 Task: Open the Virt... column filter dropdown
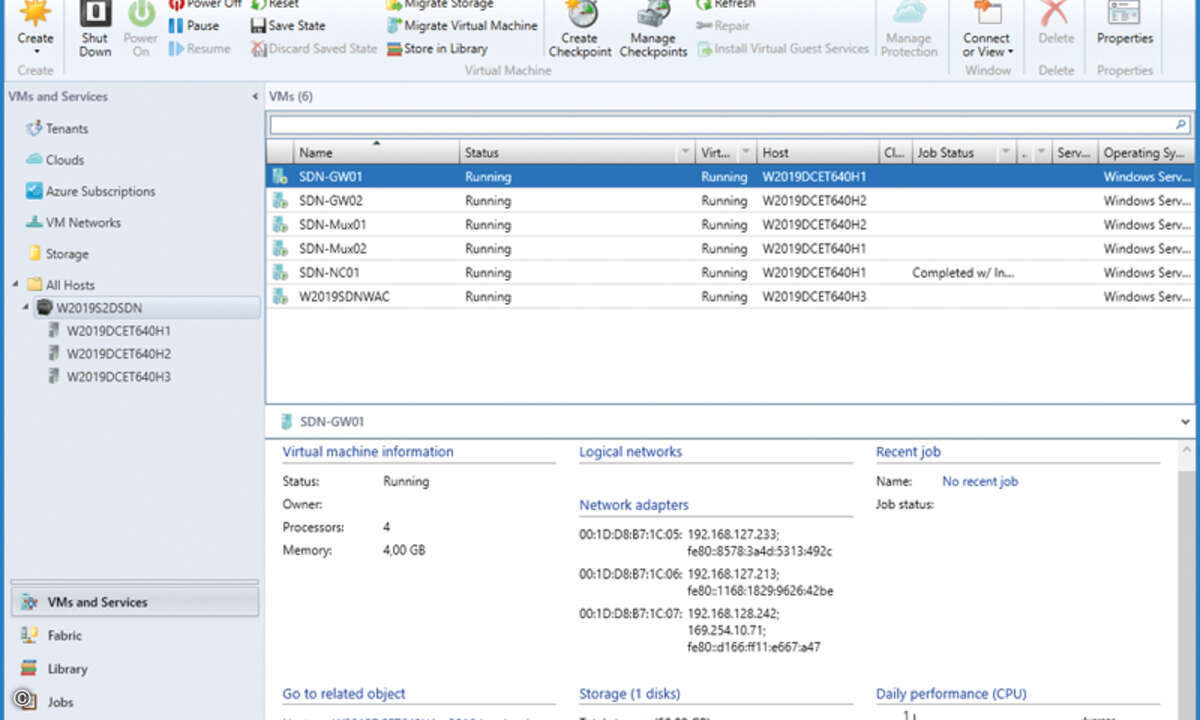point(746,153)
